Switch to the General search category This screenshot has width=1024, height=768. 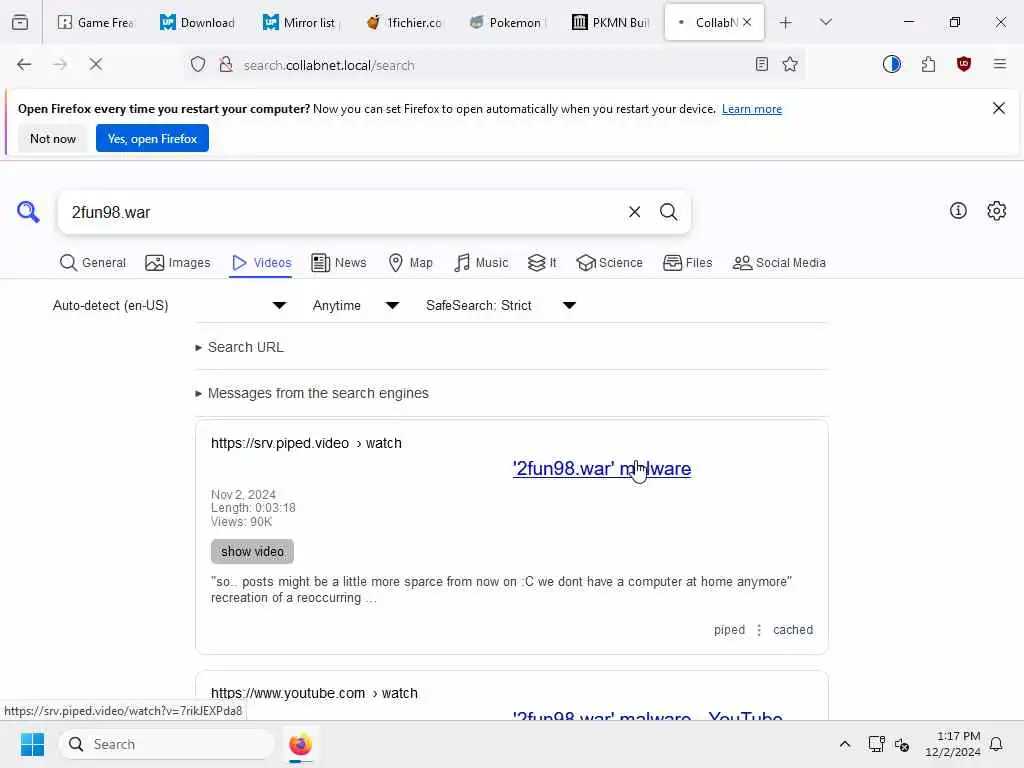pos(93,263)
